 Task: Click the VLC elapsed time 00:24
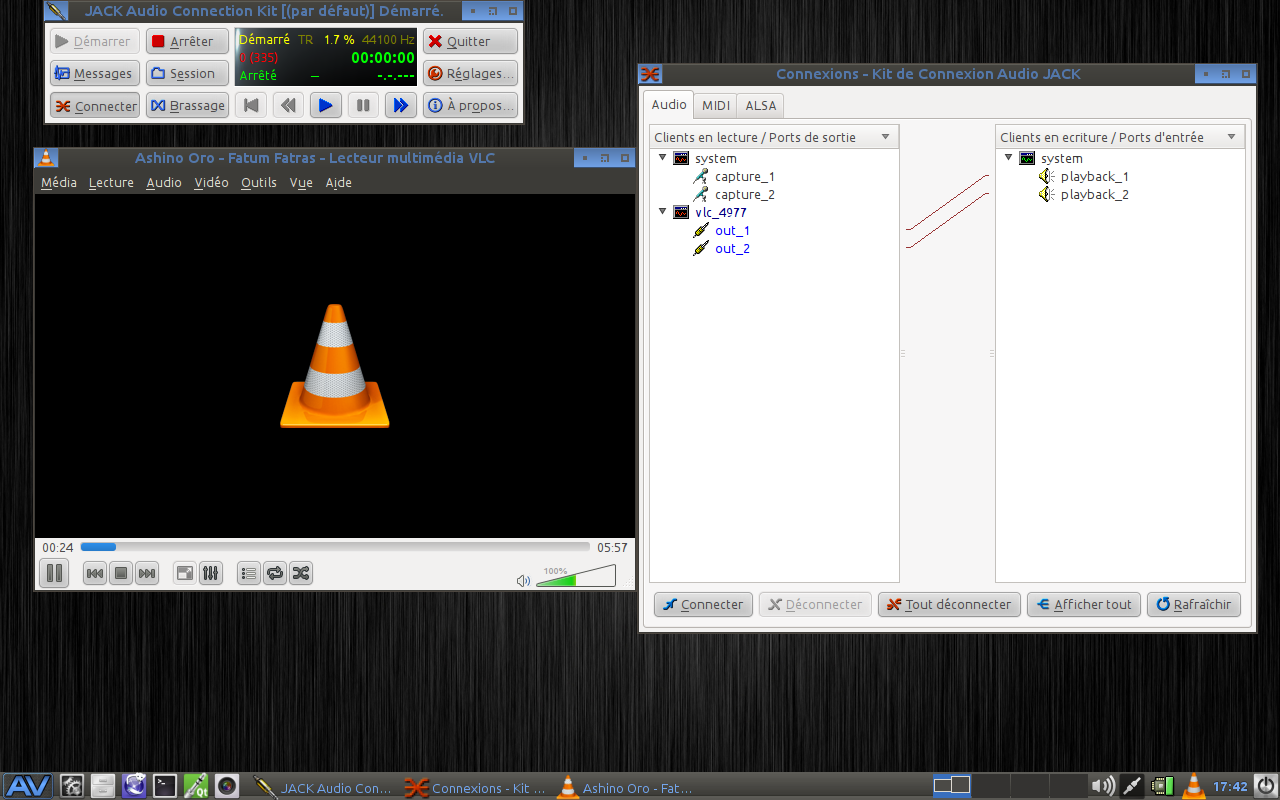[58, 547]
